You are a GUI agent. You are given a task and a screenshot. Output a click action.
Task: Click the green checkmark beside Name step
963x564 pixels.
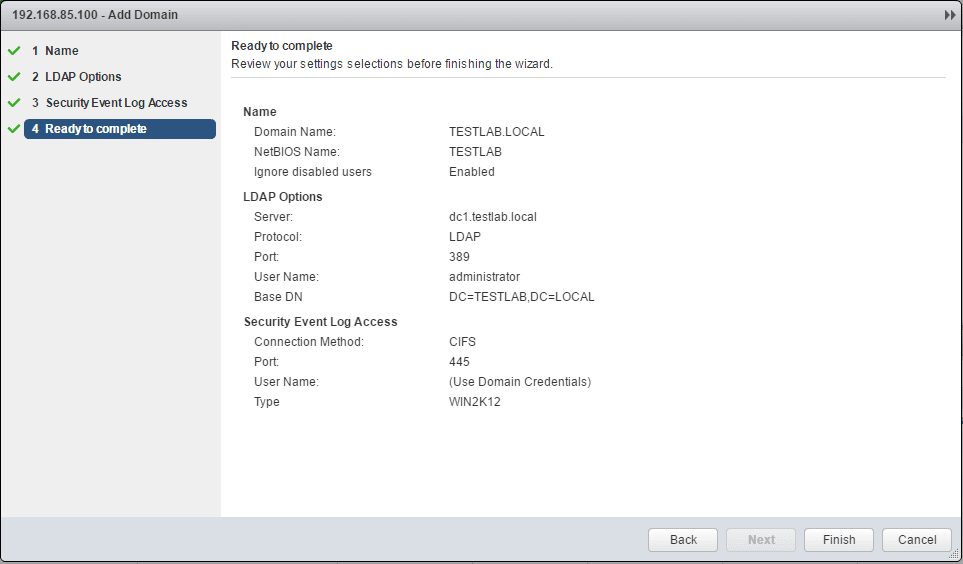[x=13, y=51]
